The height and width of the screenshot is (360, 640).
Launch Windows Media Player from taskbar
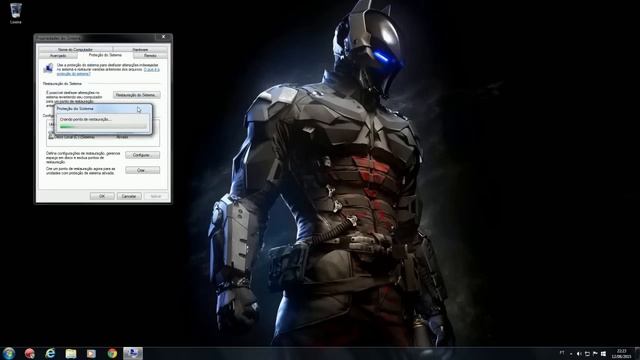(91, 353)
